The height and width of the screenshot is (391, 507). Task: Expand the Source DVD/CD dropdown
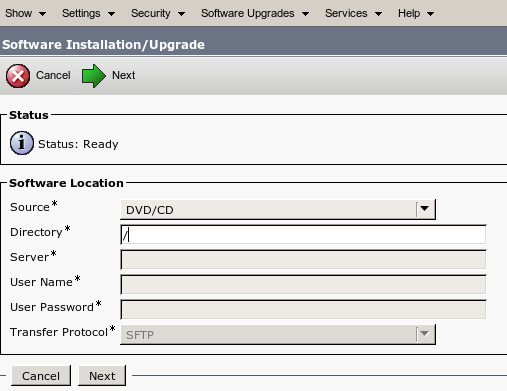tap(278, 210)
